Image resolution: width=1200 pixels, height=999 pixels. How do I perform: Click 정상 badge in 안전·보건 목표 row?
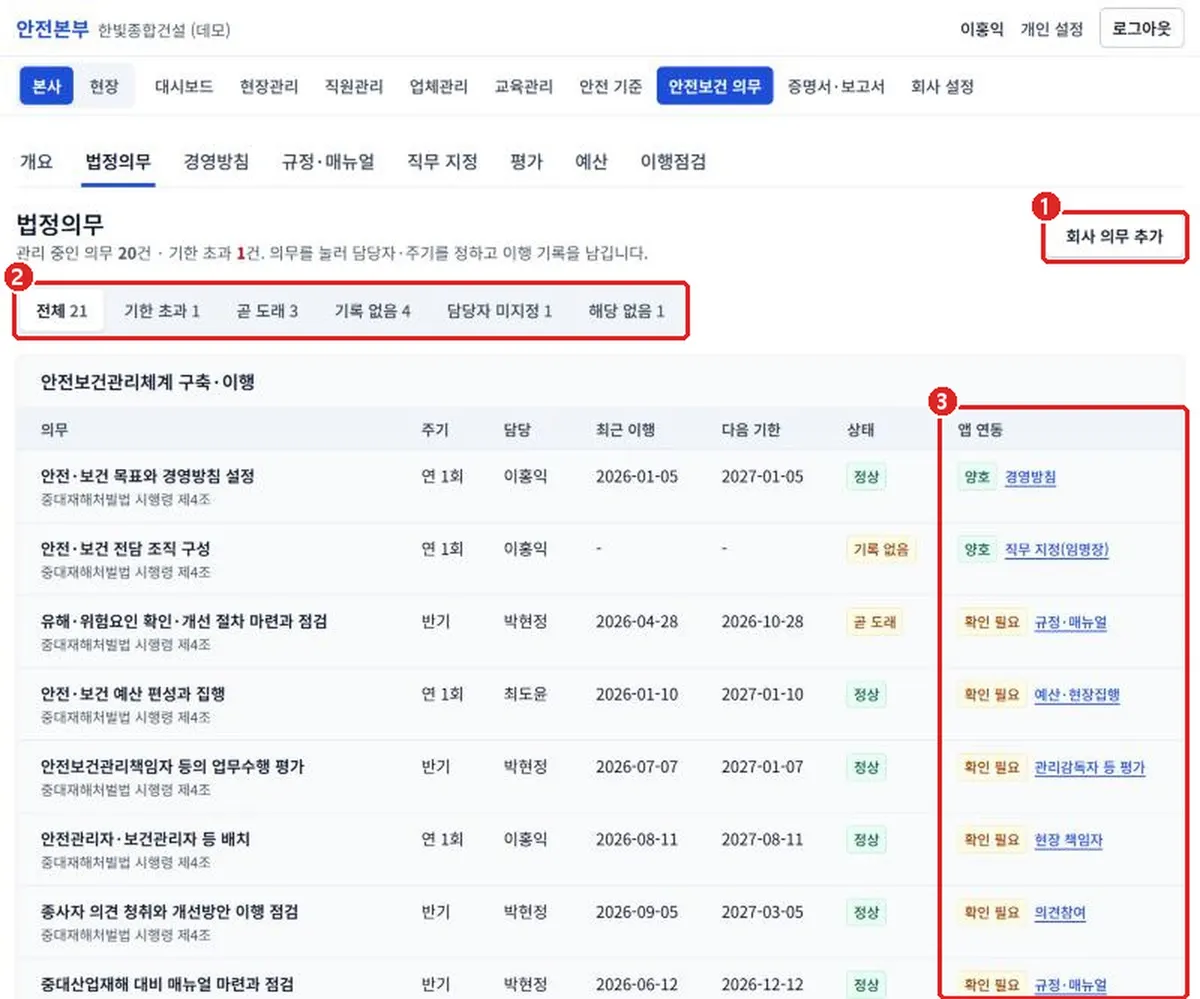866,477
